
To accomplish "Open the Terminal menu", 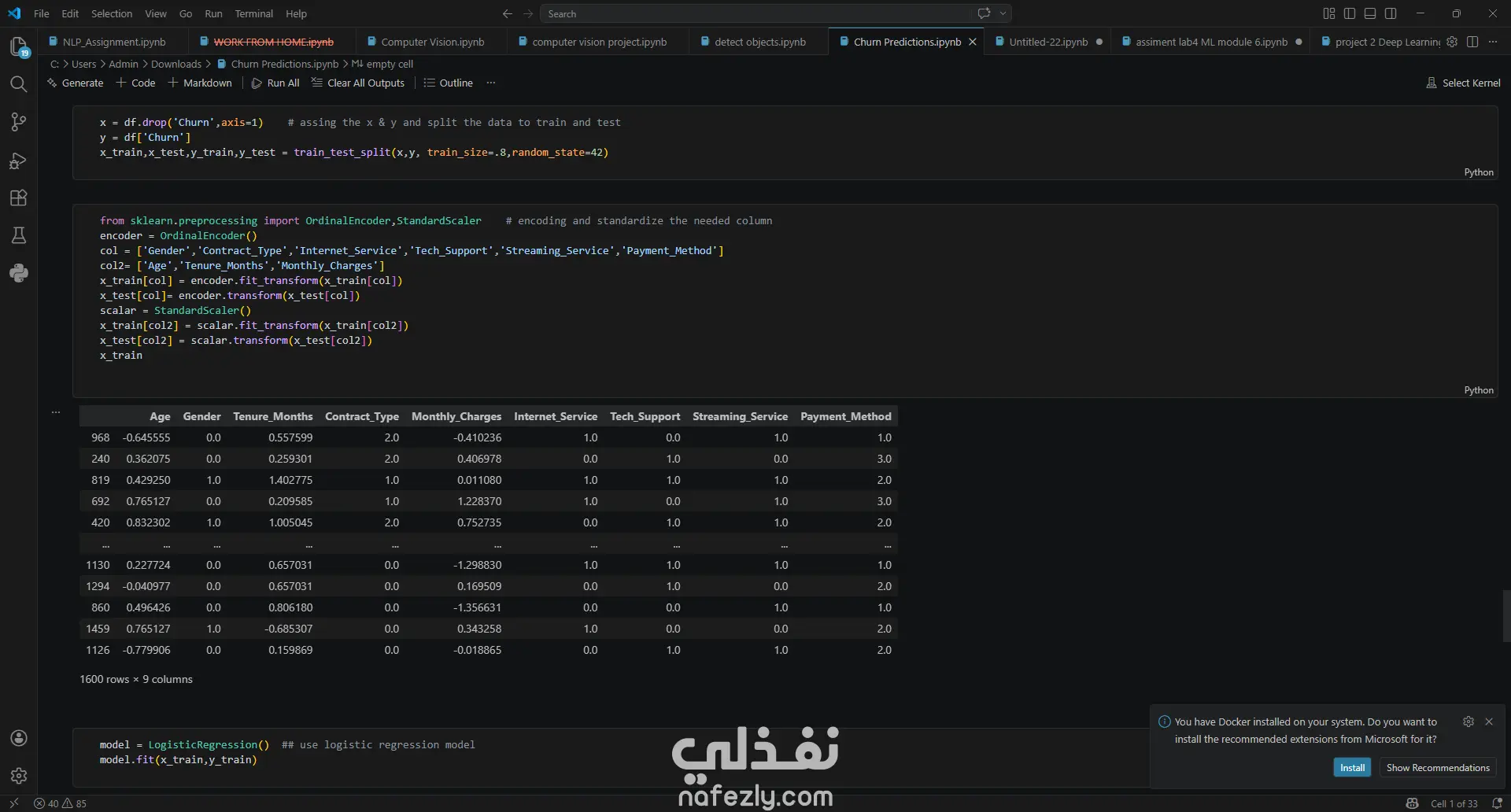I will click(254, 13).
